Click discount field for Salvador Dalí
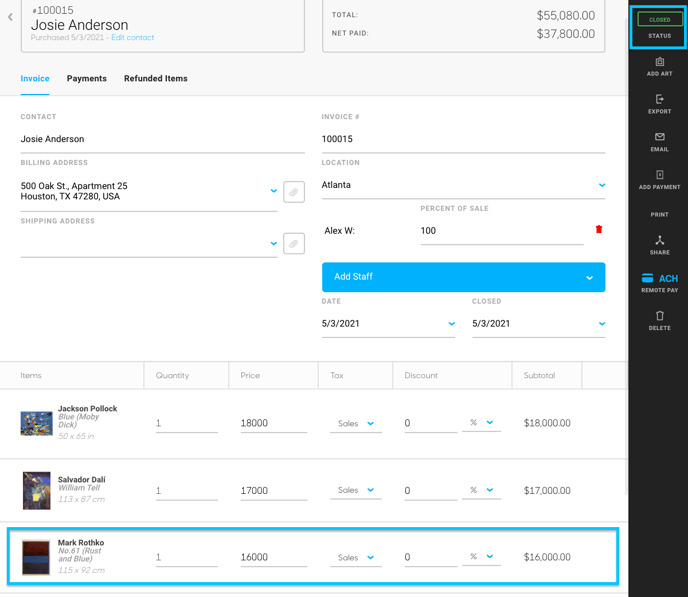 click(430, 491)
